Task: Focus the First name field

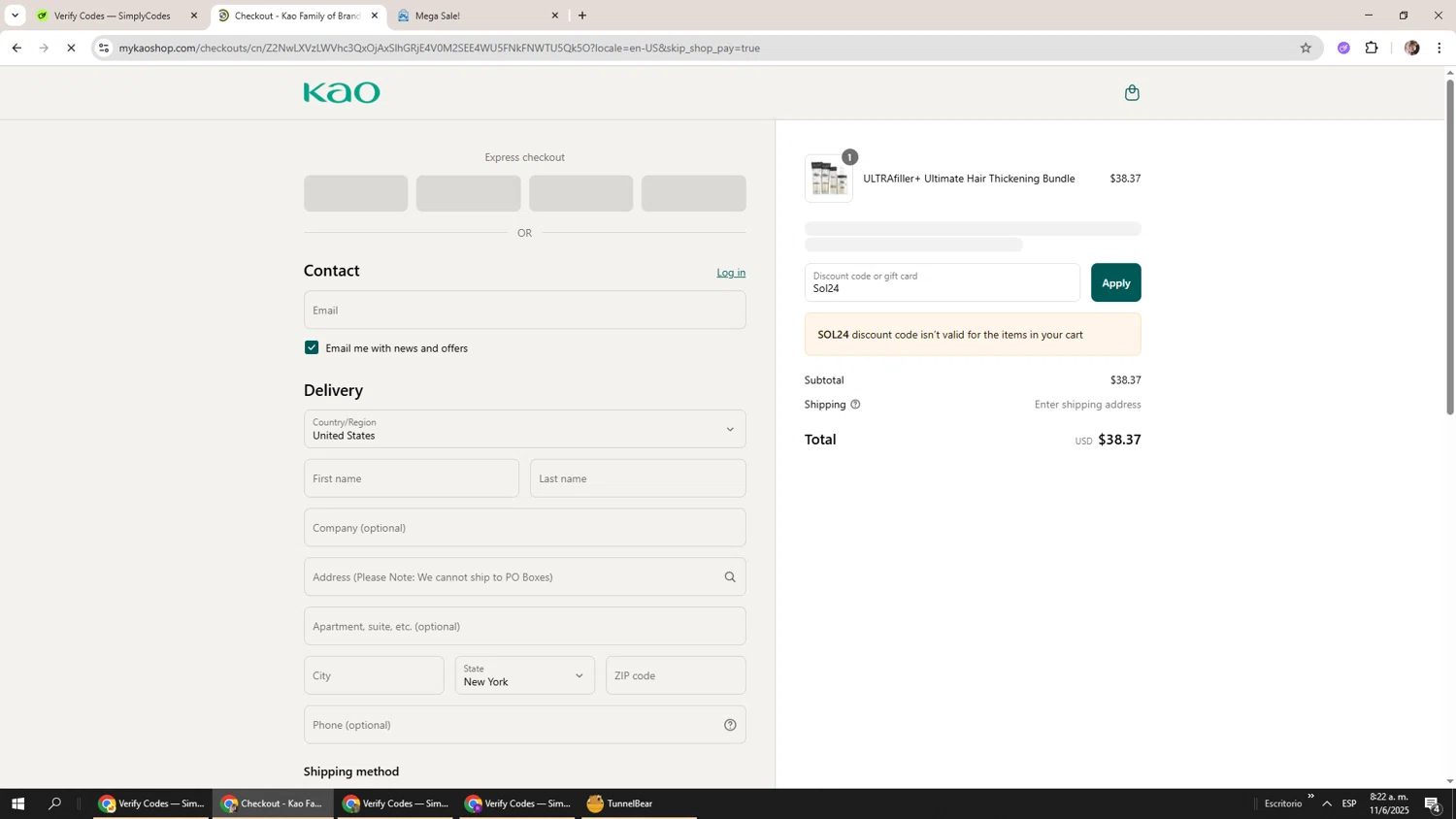Action: [x=412, y=478]
